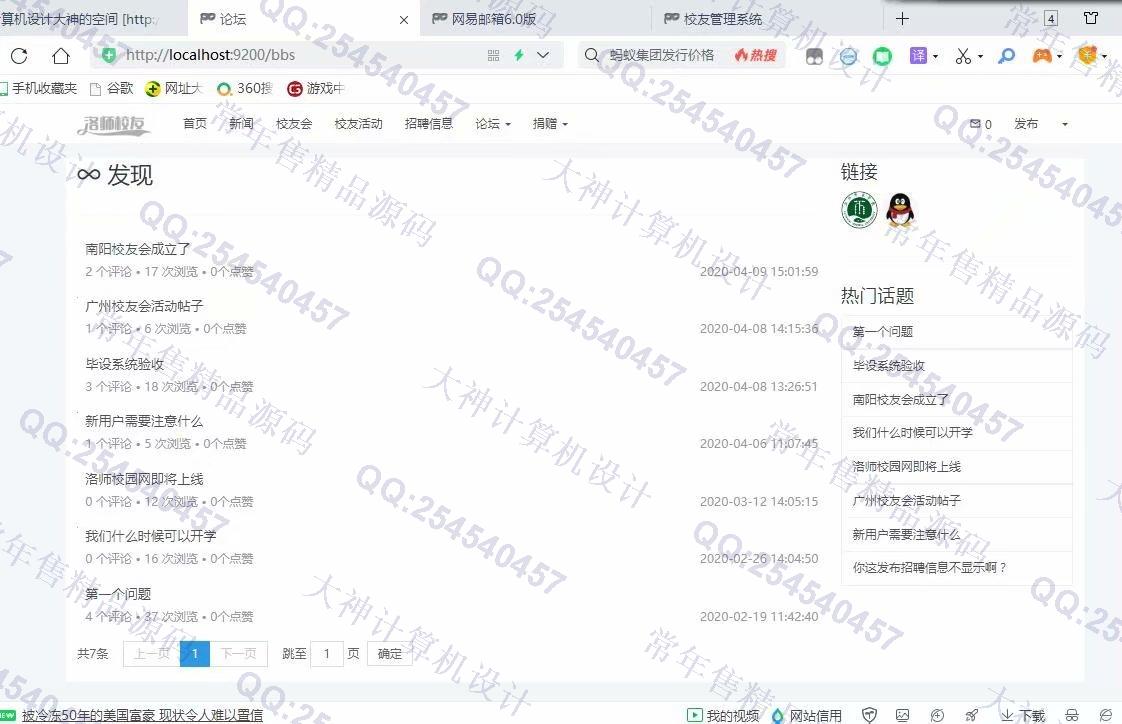
Task: Click the rocket accelerator icon in status bar
Action: coord(971,715)
